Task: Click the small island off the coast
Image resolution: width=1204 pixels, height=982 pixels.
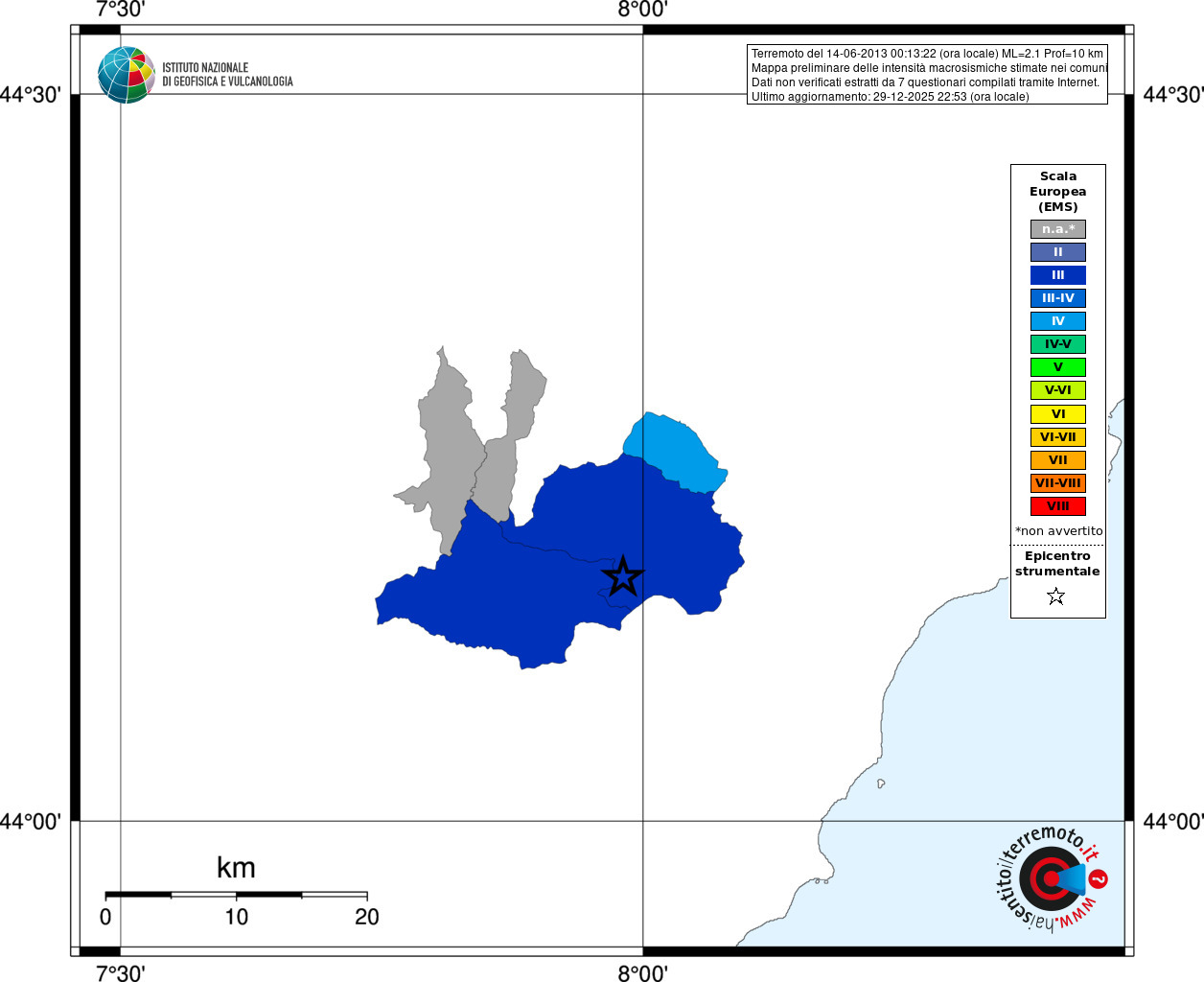Action: coord(881,783)
